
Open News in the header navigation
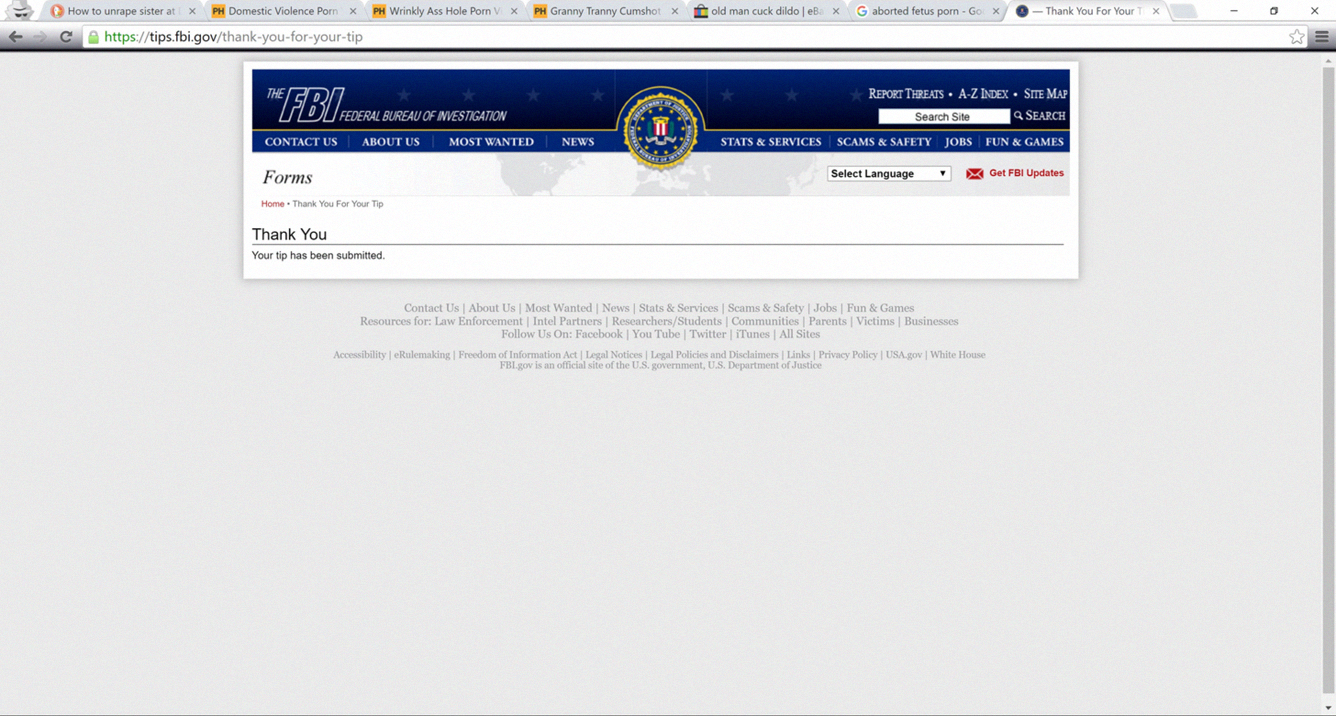578,142
